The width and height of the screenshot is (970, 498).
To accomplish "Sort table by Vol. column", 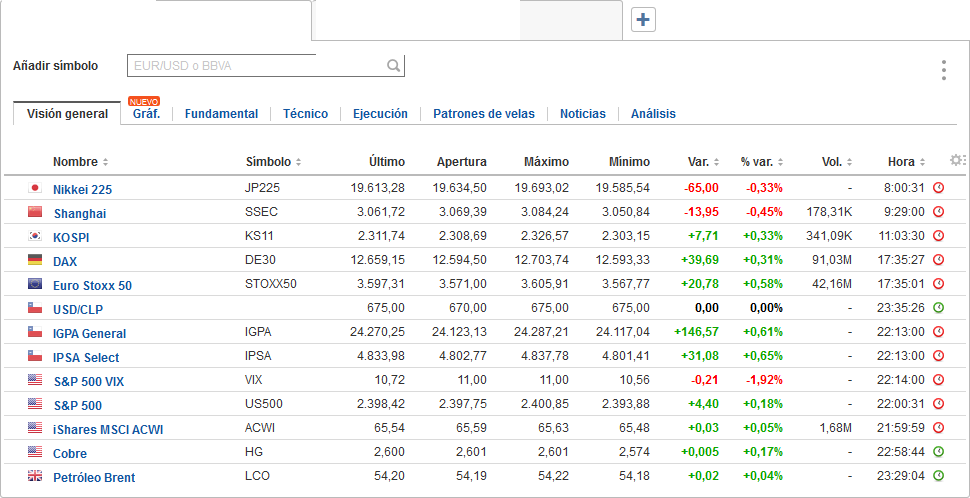I will tap(837, 162).
